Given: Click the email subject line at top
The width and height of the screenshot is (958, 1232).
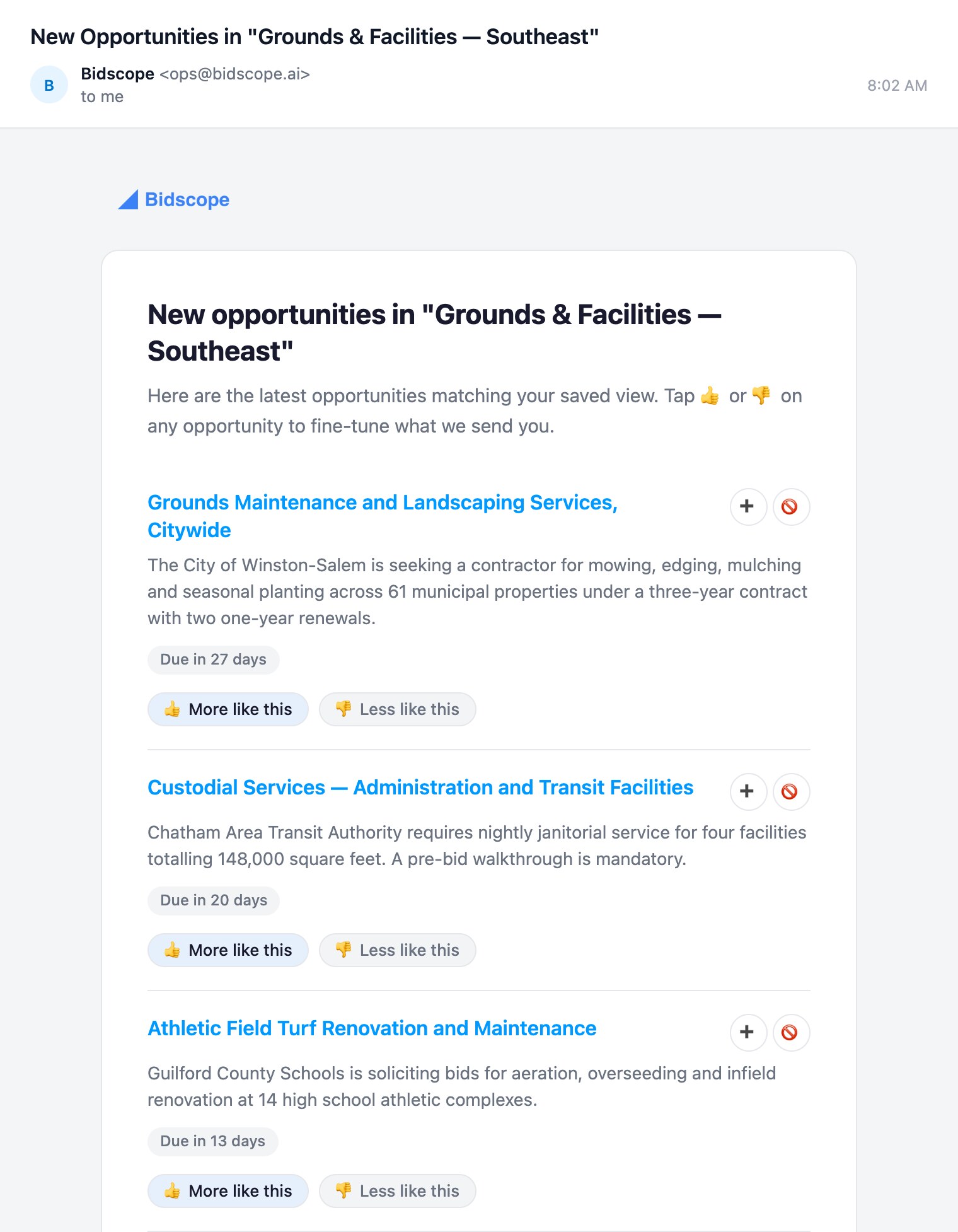Looking at the screenshot, I should [315, 37].
